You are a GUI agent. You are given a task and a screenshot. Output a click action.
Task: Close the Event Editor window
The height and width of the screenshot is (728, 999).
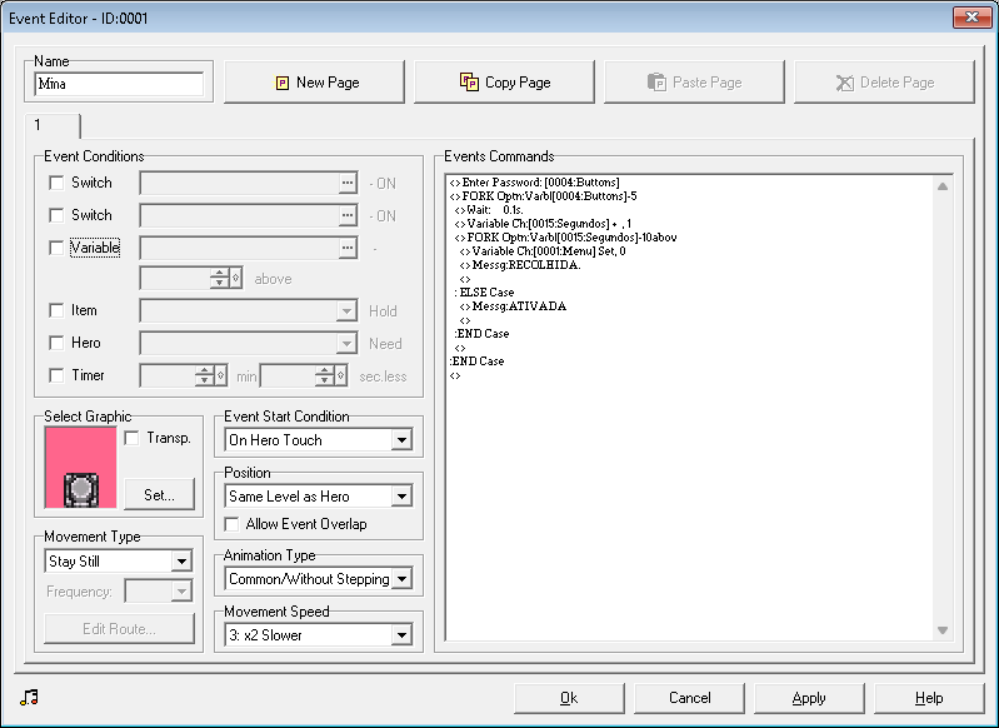click(972, 17)
